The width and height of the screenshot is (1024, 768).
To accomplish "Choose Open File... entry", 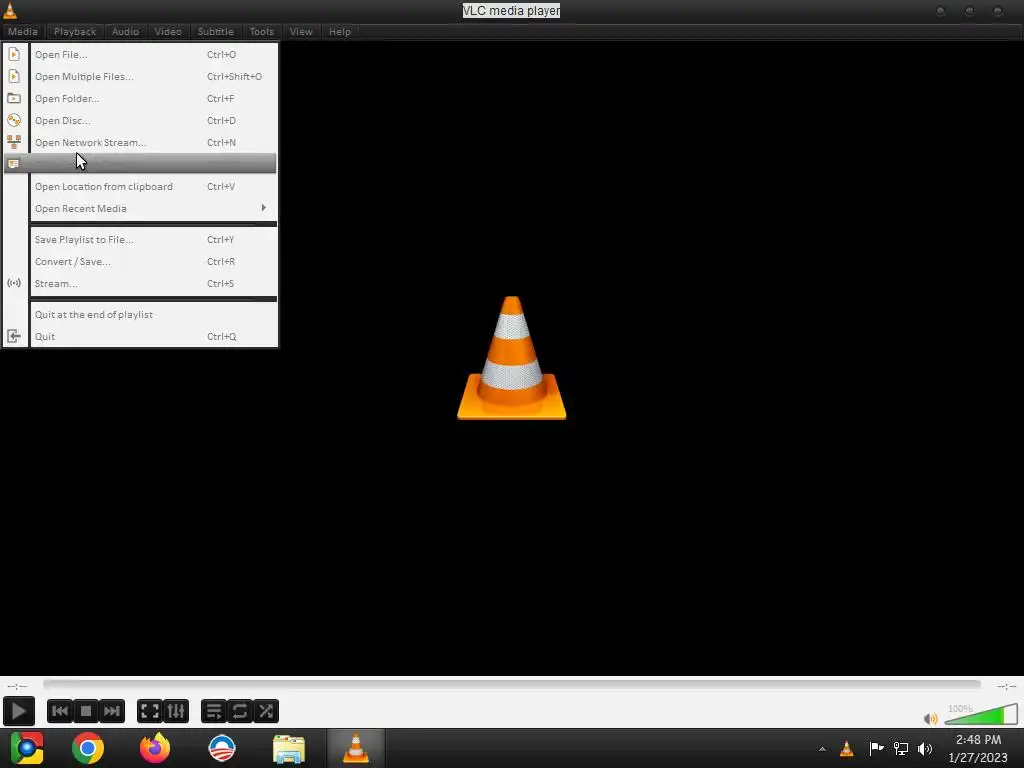I will tap(153, 54).
